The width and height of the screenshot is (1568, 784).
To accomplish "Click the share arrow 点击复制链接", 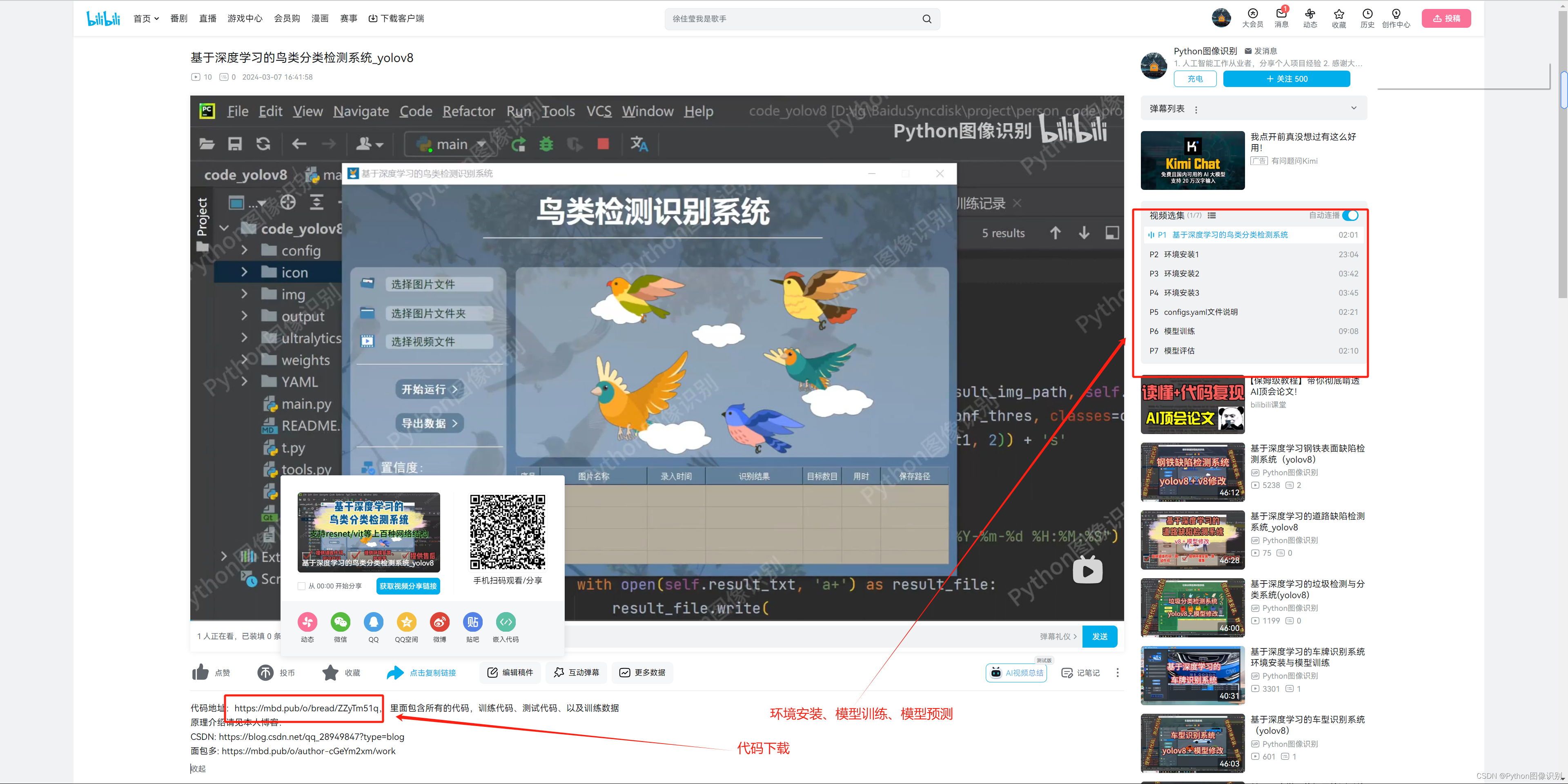I will (x=395, y=672).
